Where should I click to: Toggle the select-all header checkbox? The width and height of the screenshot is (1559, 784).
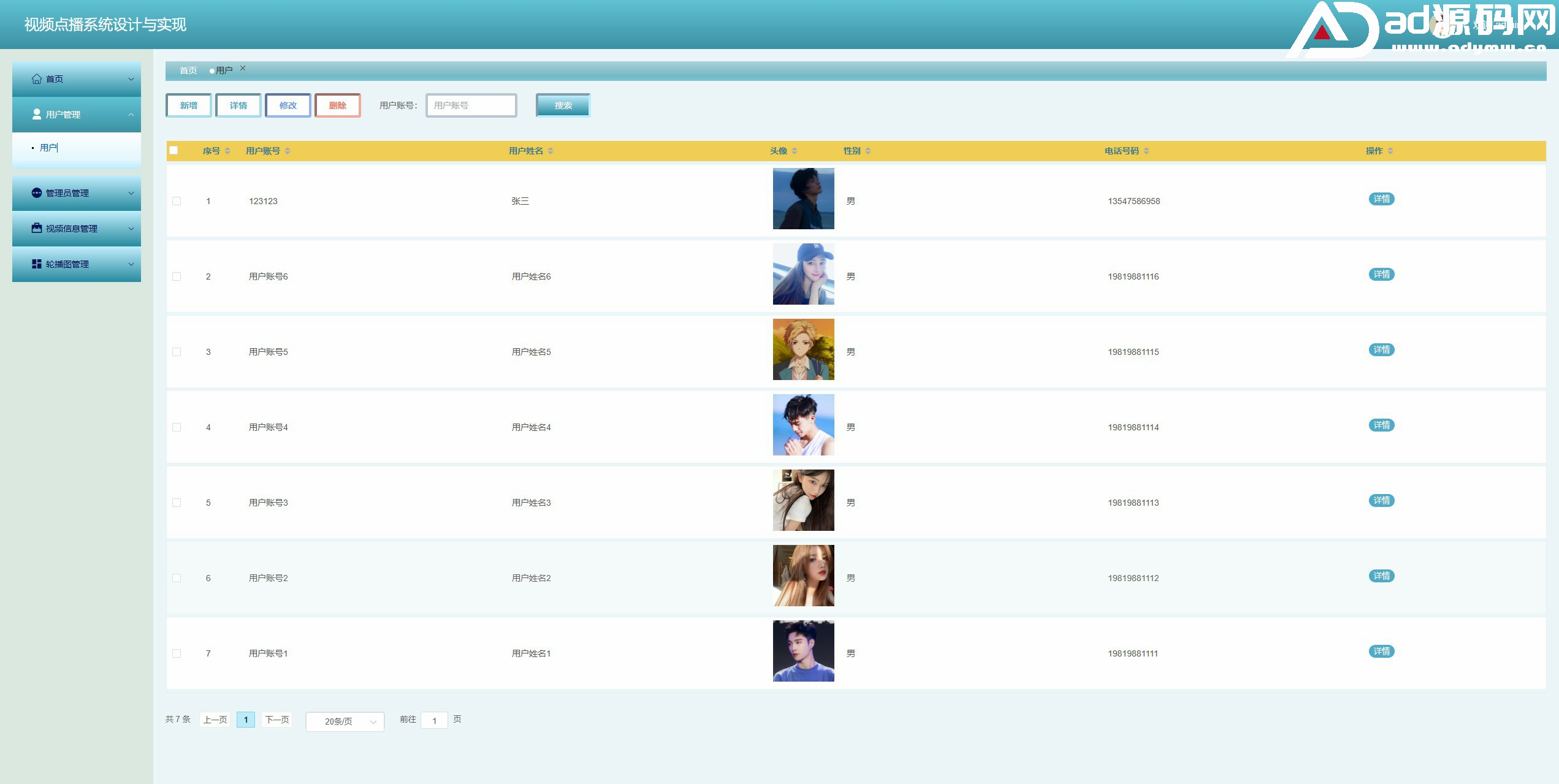[174, 151]
